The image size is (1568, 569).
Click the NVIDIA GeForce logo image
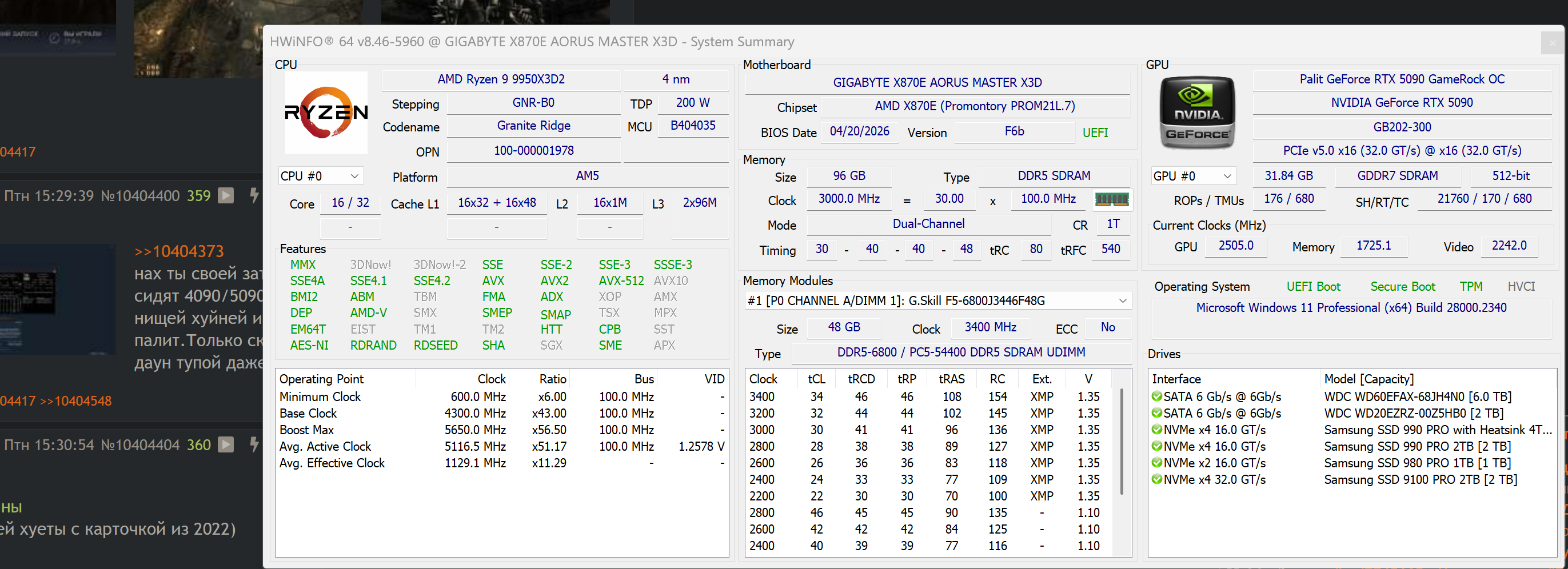1196,113
